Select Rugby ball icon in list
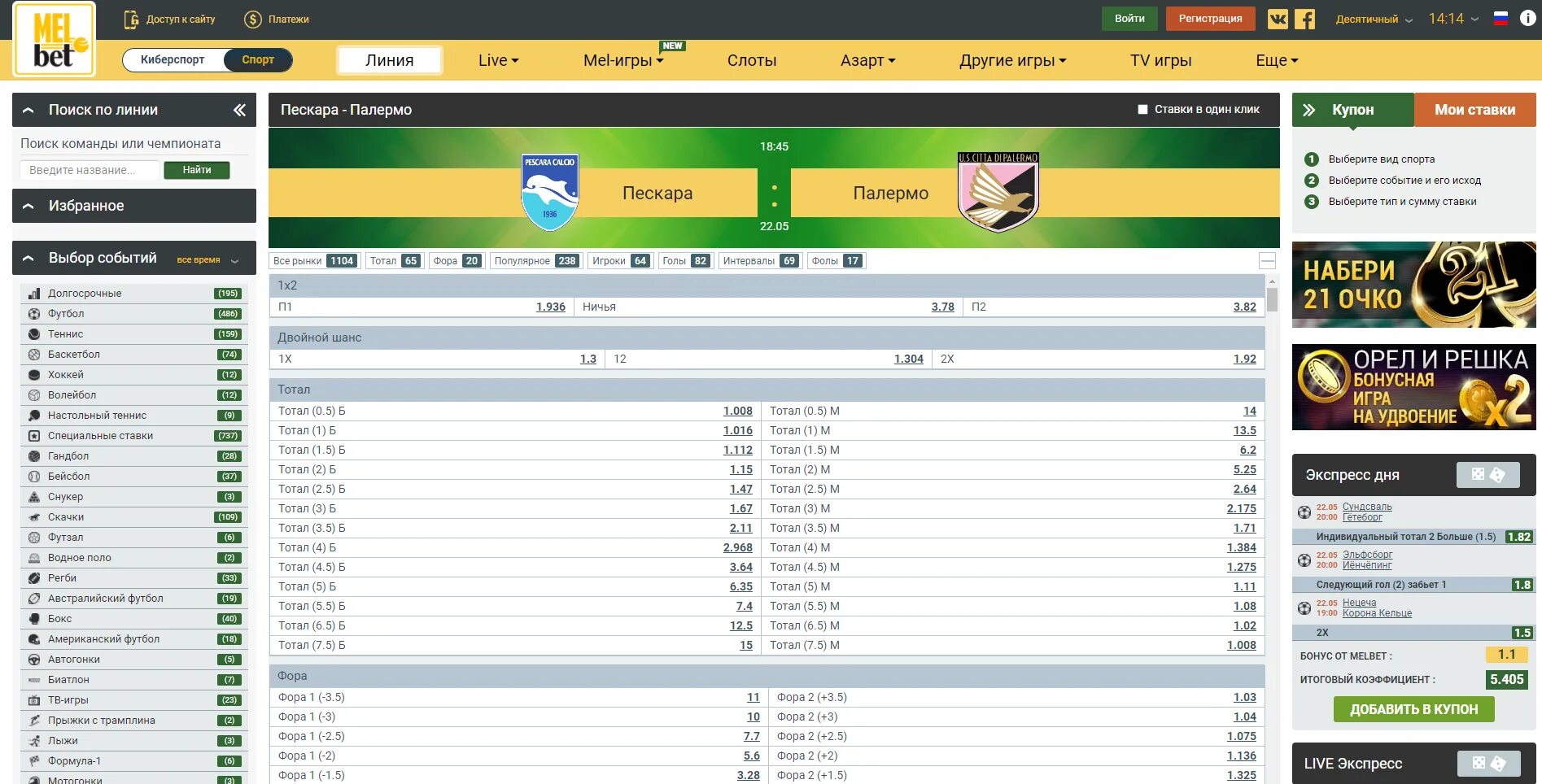The height and width of the screenshot is (784, 1542). click(34, 578)
